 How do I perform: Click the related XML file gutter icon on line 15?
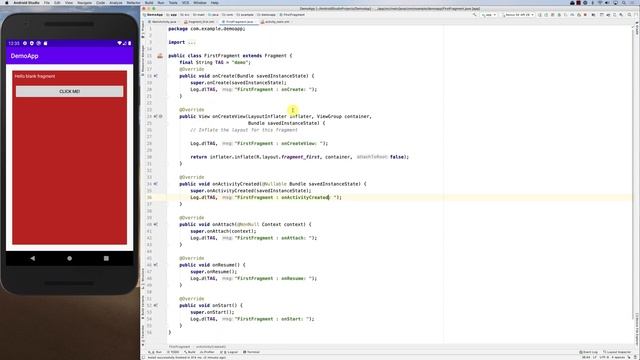click(x=160, y=56)
